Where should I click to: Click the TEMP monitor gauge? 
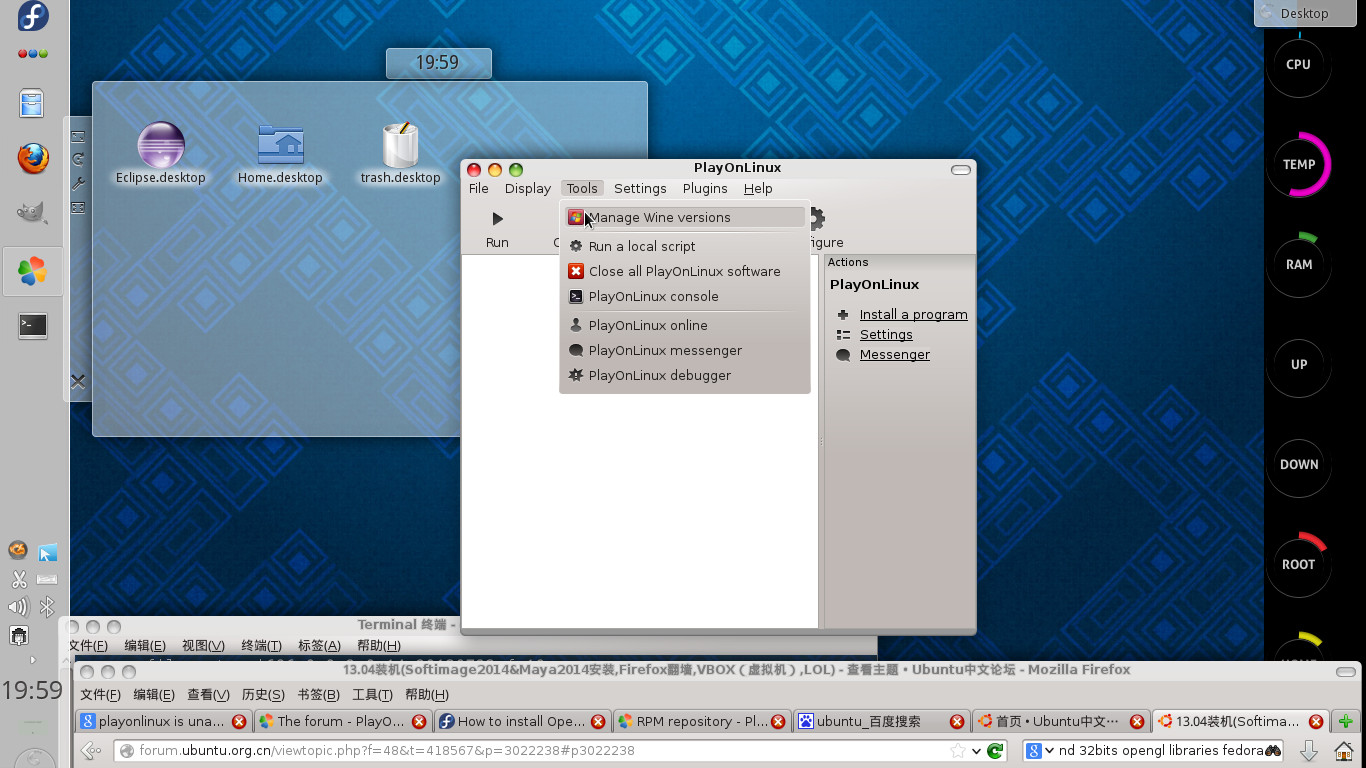[x=1299, y=164]
